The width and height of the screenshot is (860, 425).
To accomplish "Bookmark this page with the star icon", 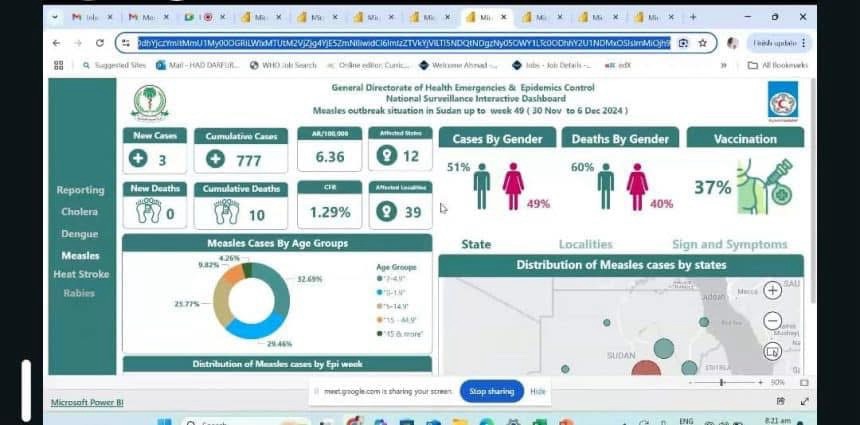I will tap(703, 43).
